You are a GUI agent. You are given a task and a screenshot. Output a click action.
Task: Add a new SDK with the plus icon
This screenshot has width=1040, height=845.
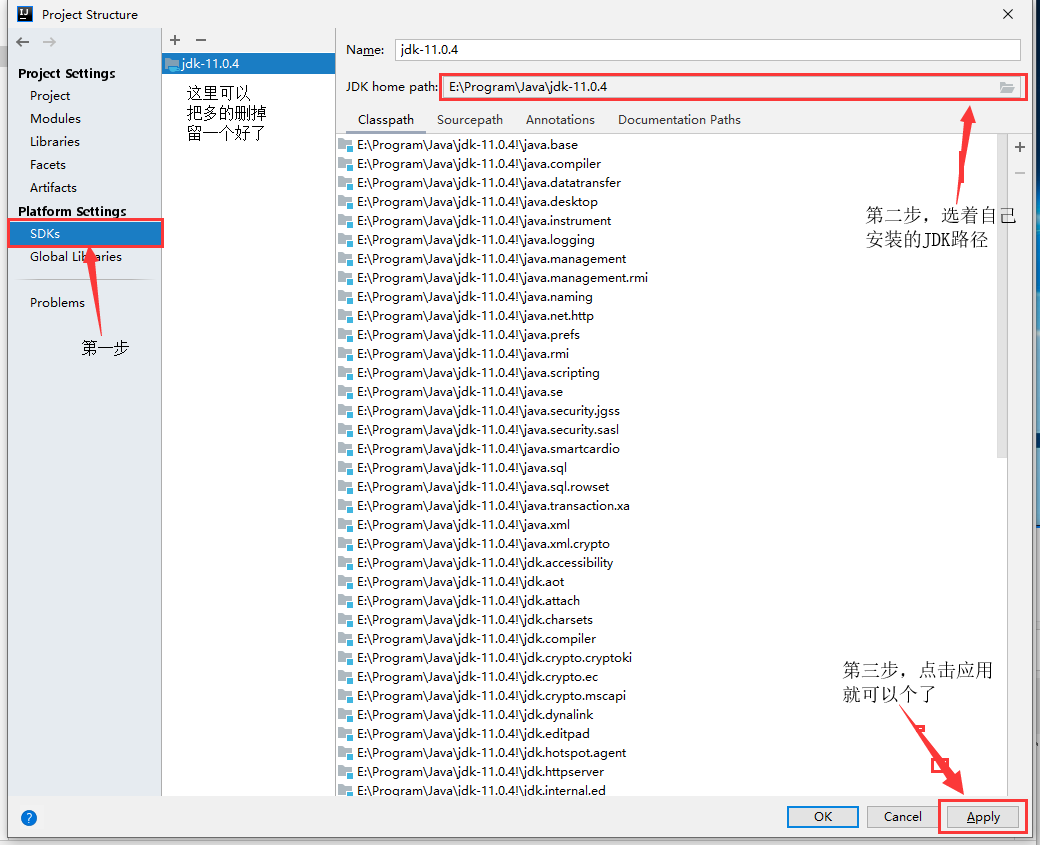(x=175, y=39)
